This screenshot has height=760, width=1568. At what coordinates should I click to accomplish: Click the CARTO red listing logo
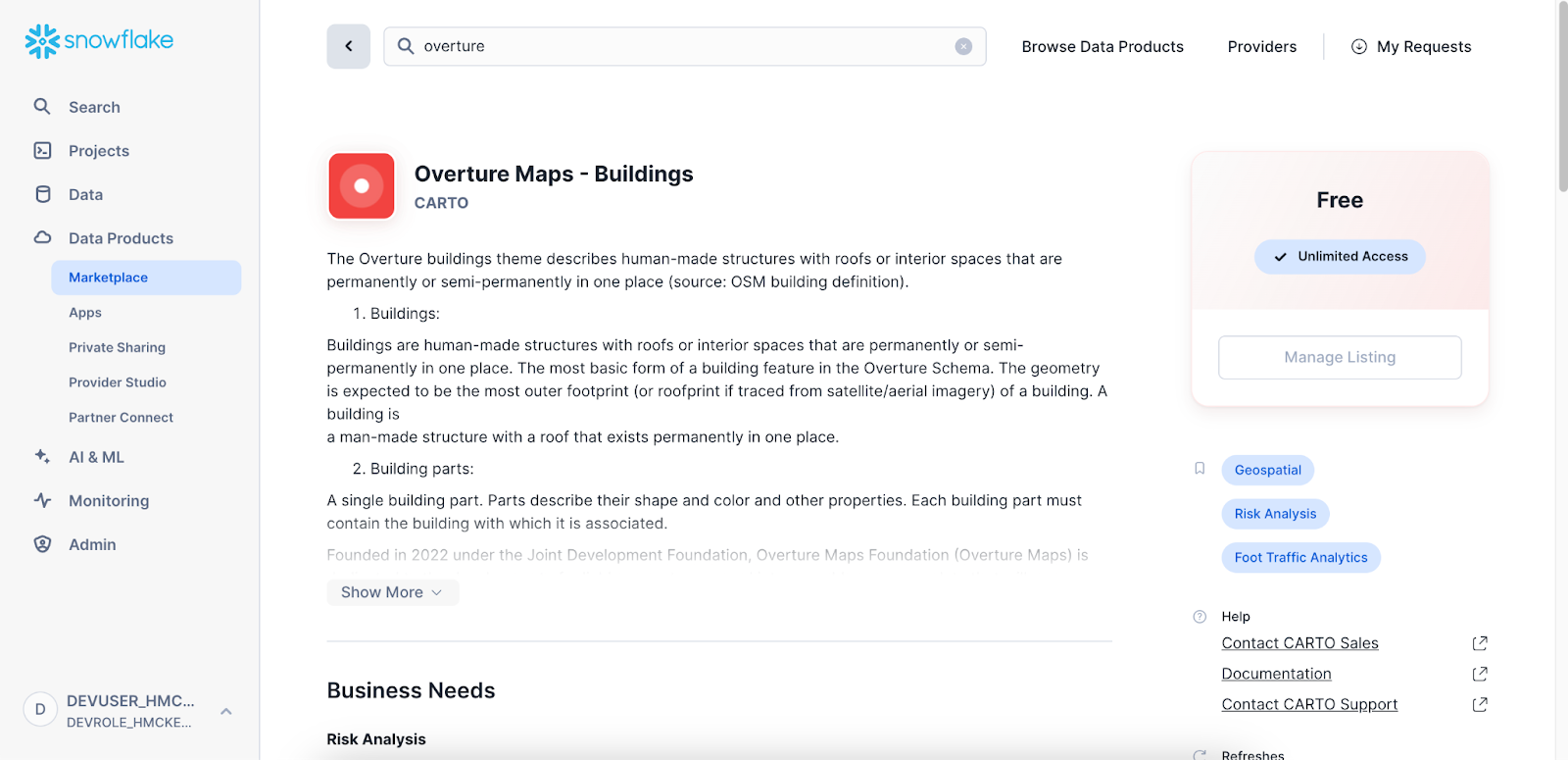tap(362, 185)
